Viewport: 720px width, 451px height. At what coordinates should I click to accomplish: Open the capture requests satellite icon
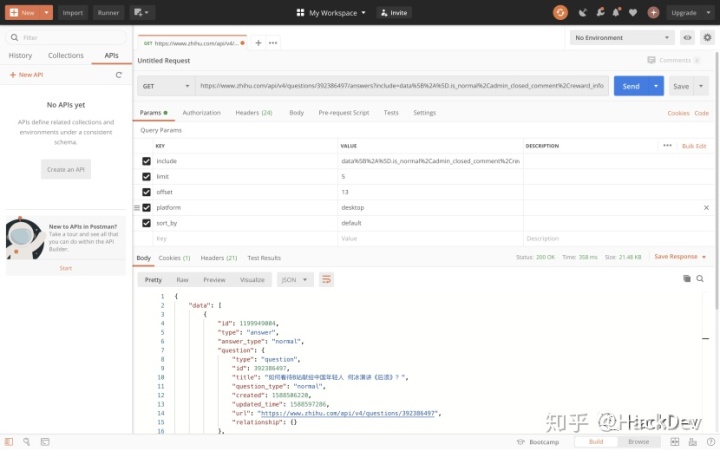pyautogui.click(x=583, y=12)
